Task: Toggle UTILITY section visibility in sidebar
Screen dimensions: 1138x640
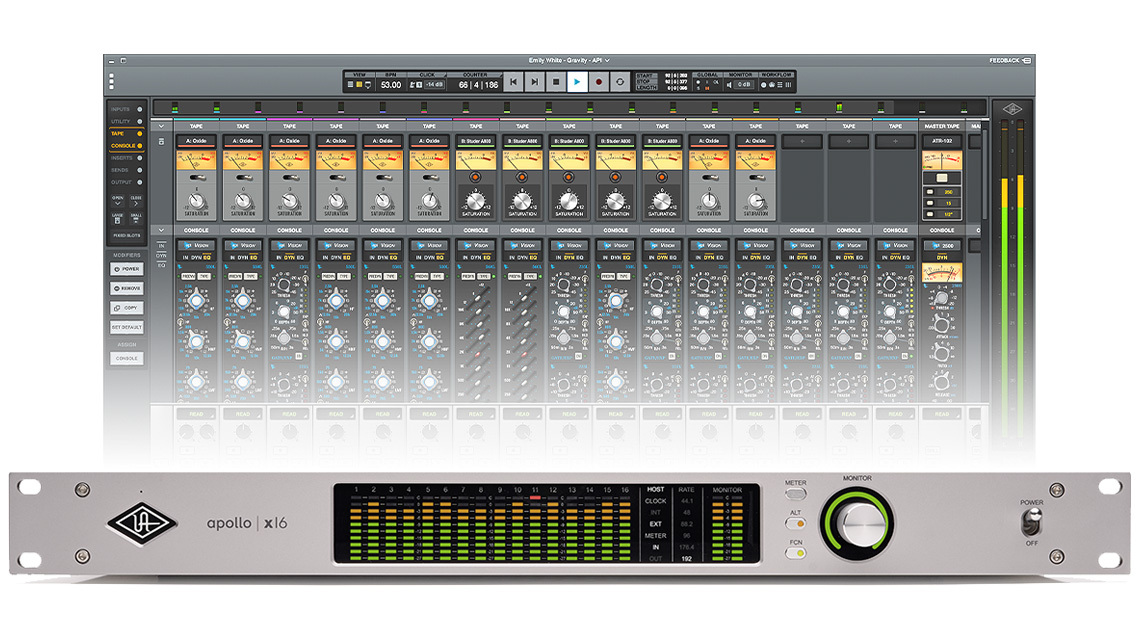Action: click(x=140, y=121)
